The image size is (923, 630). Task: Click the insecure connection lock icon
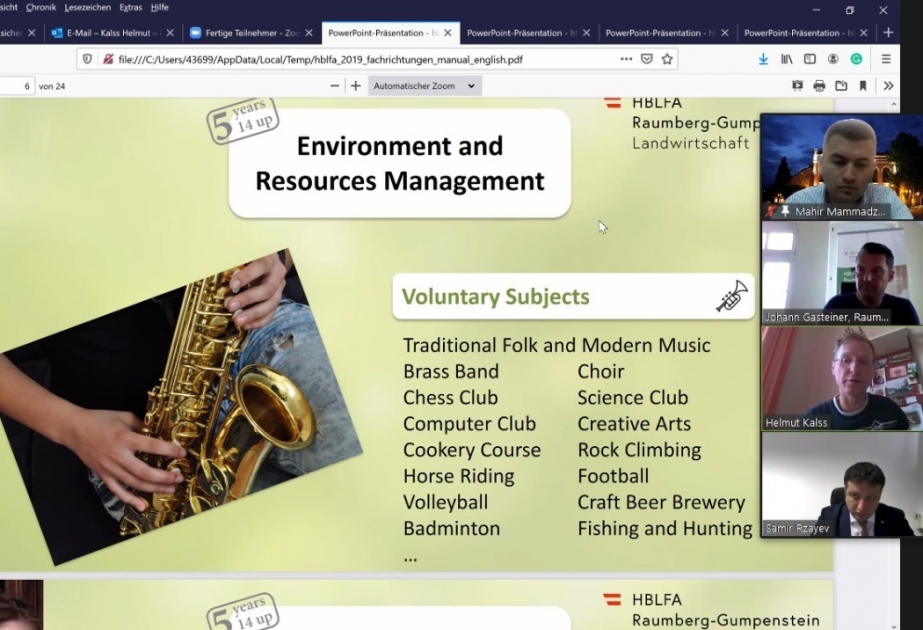108,59
